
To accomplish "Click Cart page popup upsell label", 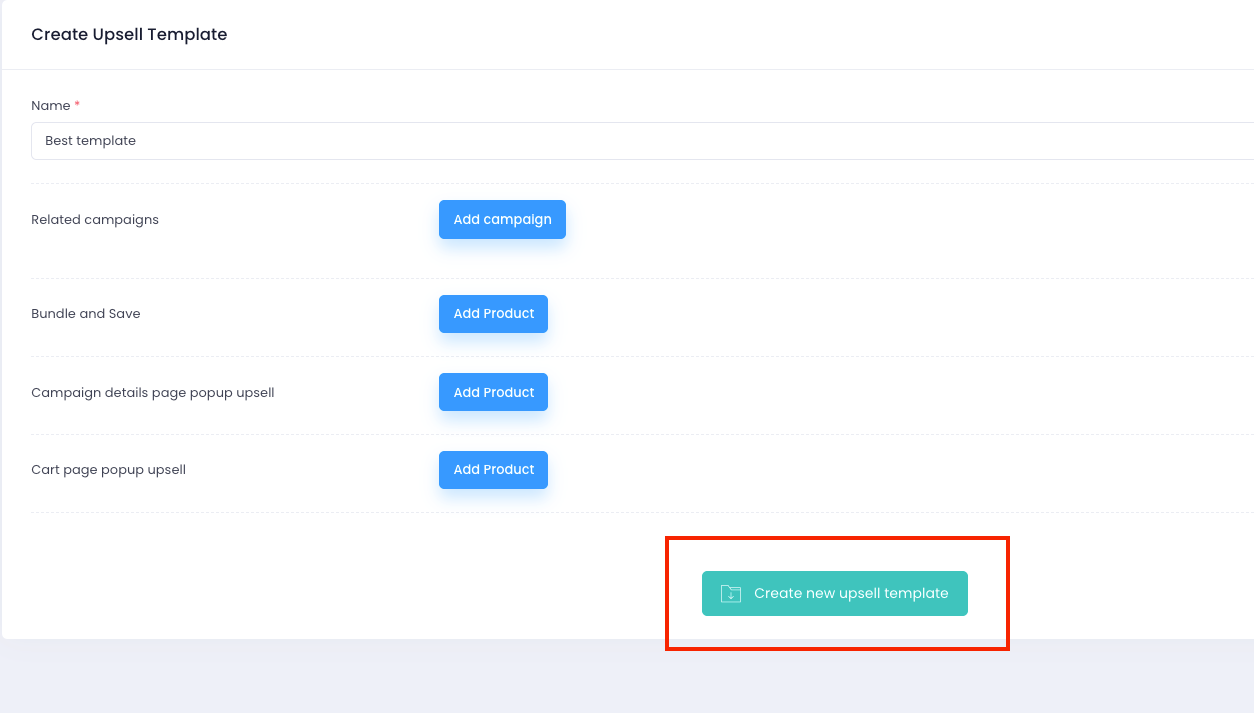I will [x=109, y=469].
